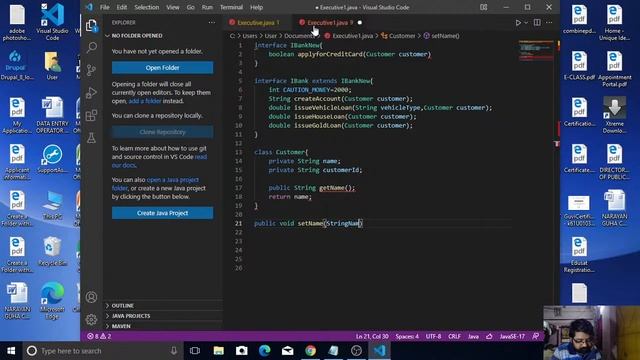This screenshot has width=640, height=360.
Task: Open Task View on taskbar
Action: pos(195,351)
